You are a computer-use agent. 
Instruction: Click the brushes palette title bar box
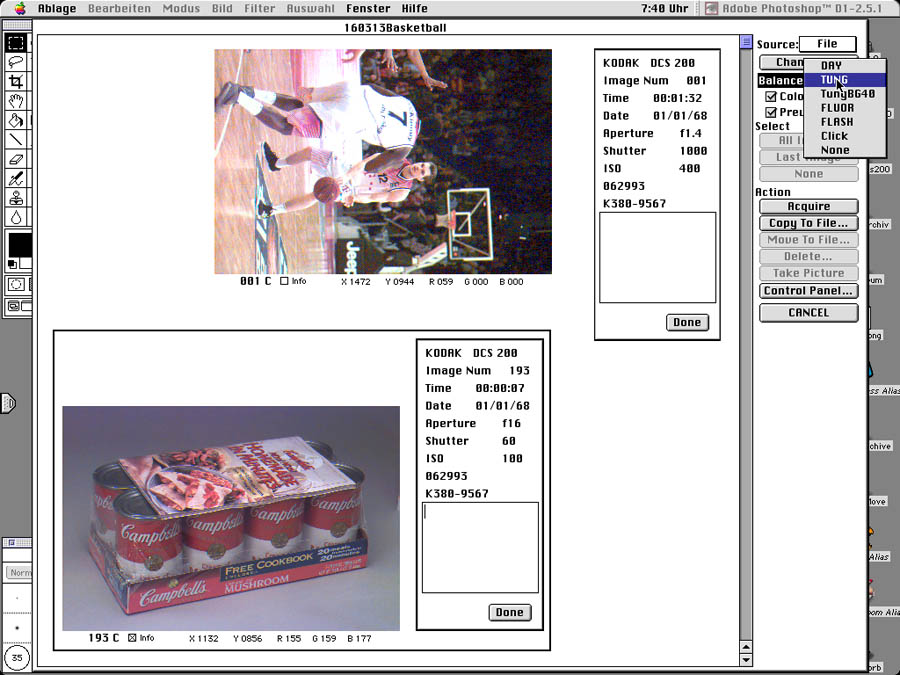pos(11,542)
